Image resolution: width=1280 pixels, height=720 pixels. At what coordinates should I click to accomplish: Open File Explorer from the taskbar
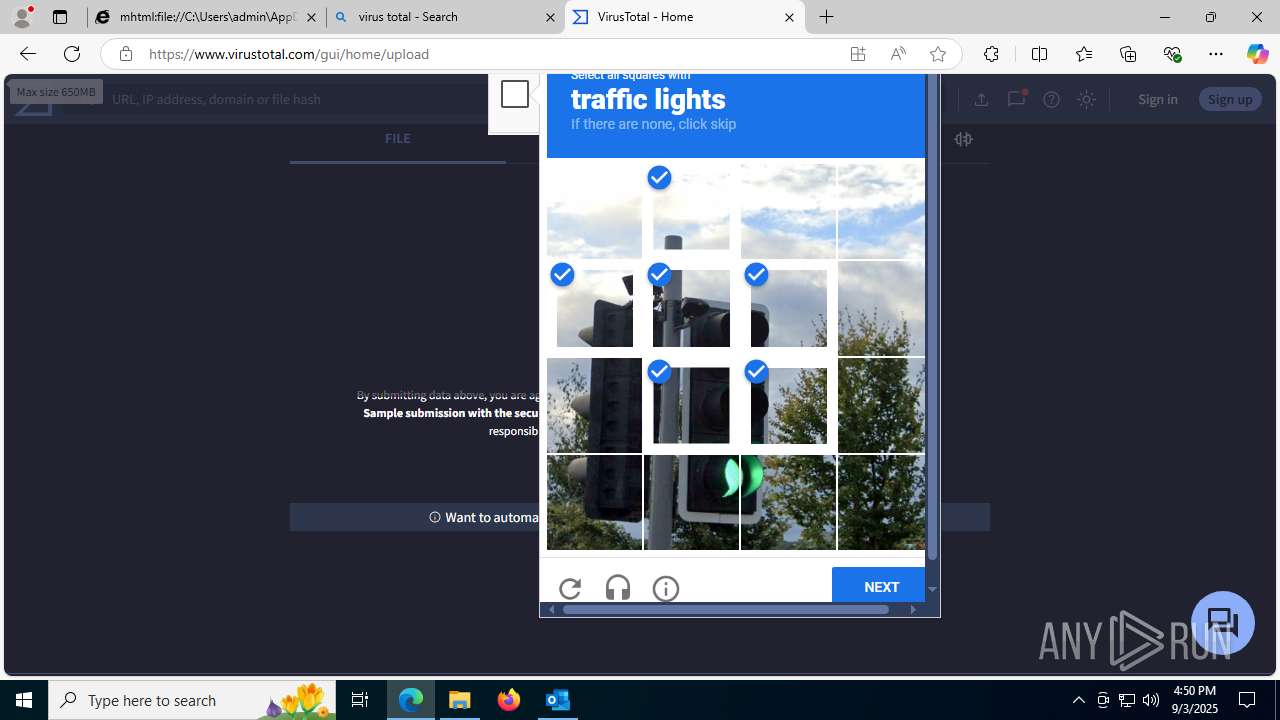(460, 700)
